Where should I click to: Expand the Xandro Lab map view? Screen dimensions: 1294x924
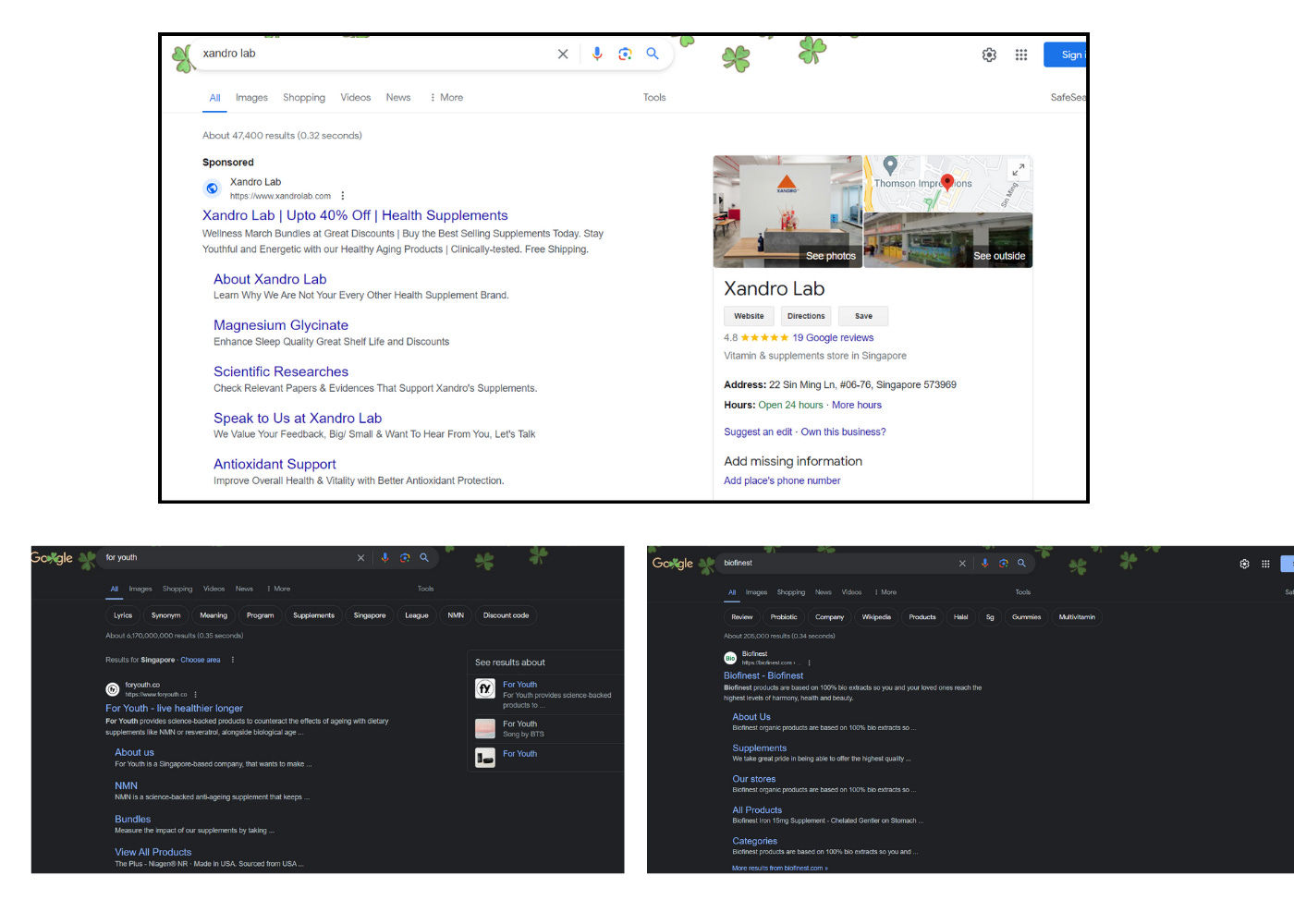coord(1018,169)
